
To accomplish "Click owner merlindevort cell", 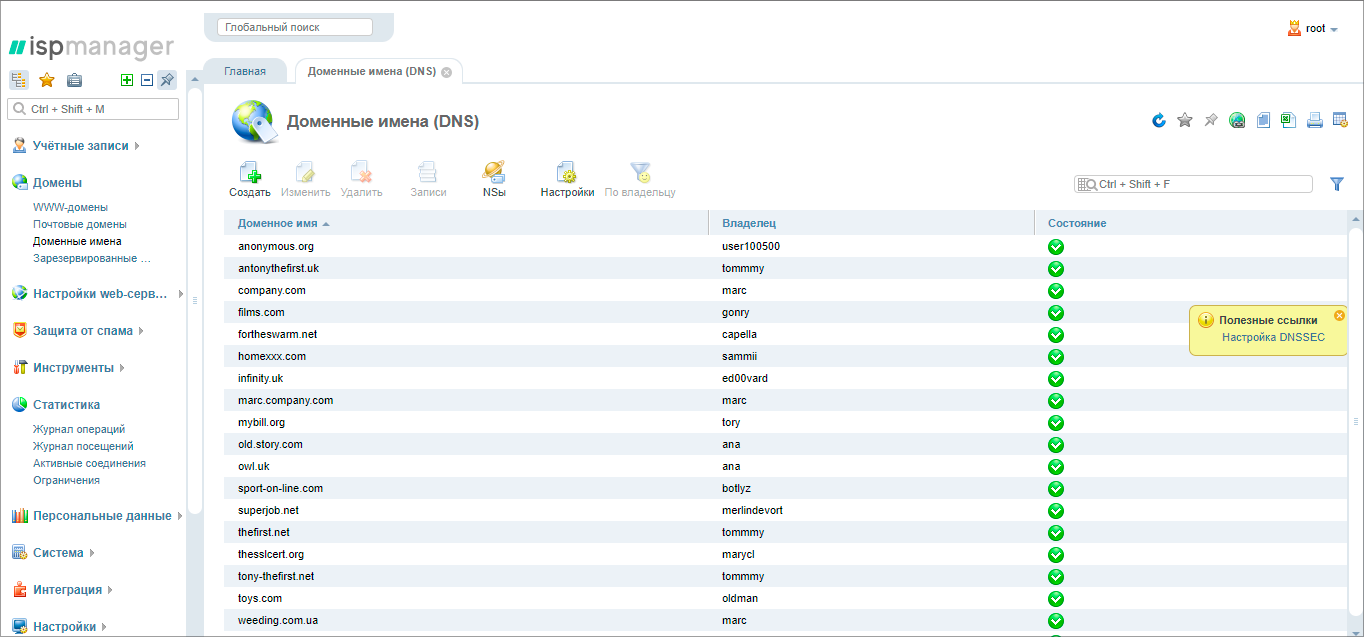I will tap(752, 510).
